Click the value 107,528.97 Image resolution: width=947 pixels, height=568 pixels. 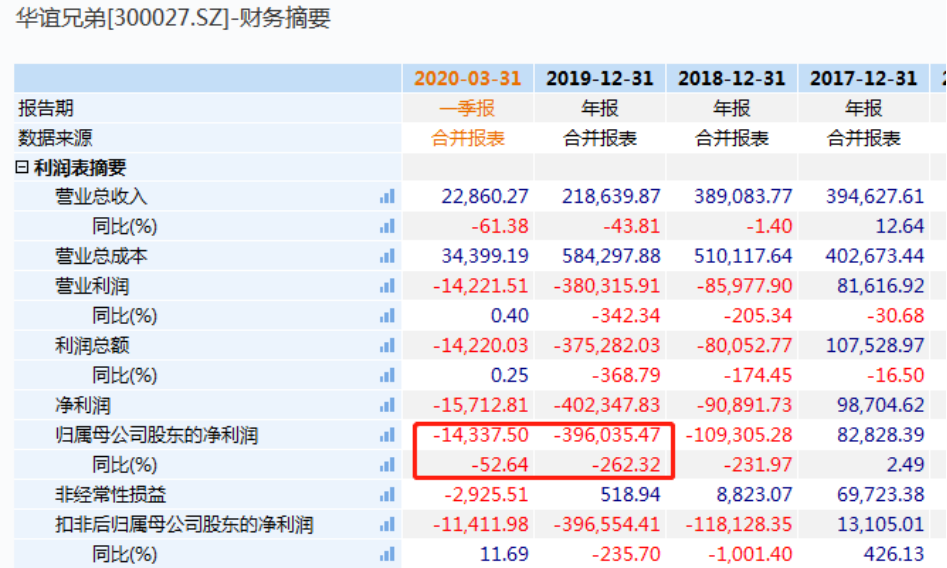(875, 346)
